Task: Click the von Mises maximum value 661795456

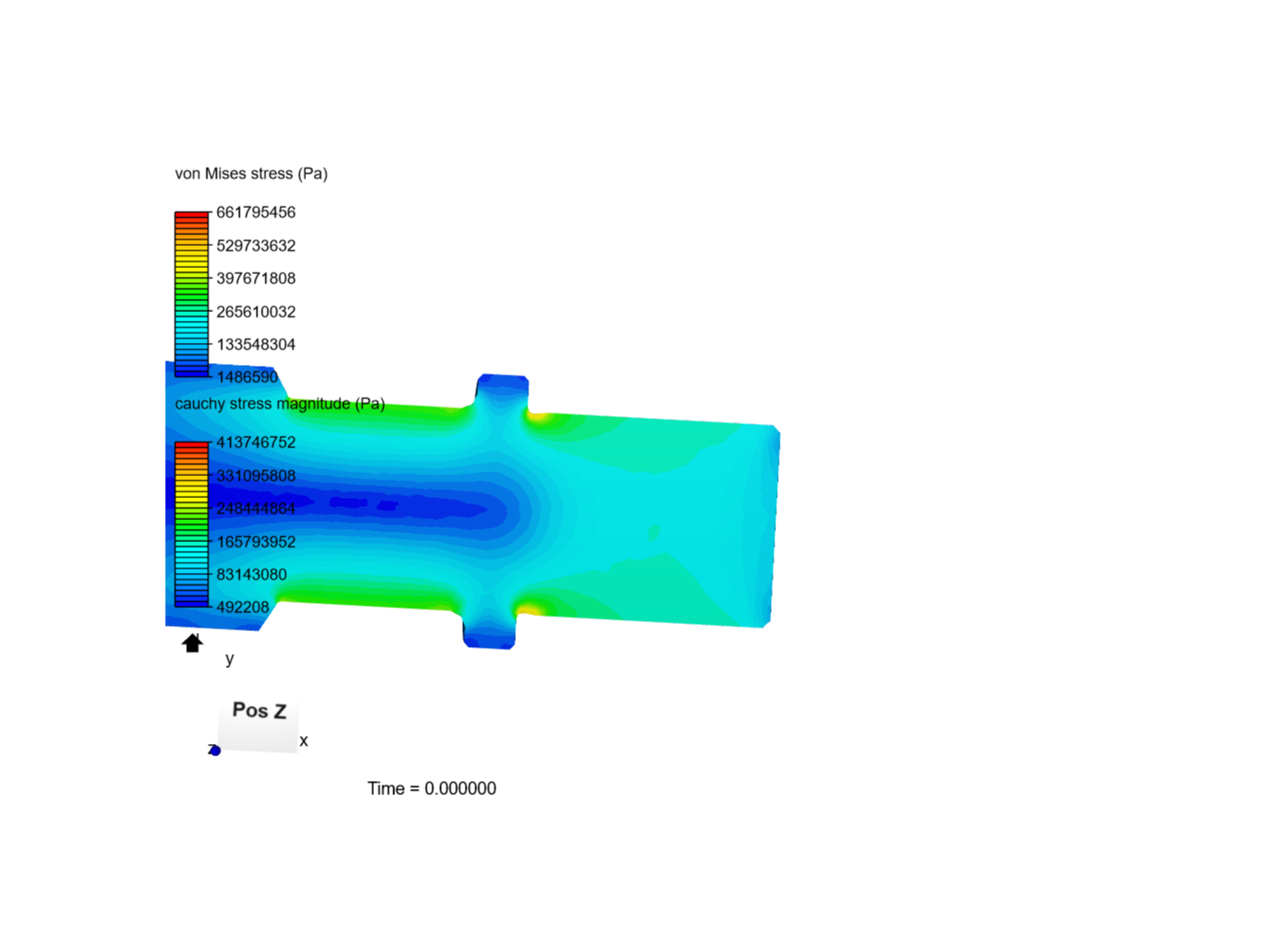Action: pos(256,212)
